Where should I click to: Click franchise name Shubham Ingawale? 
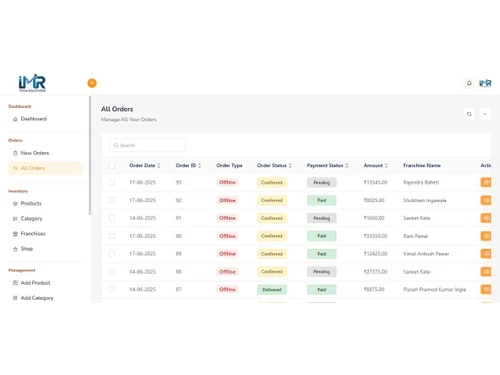[425, 200]
